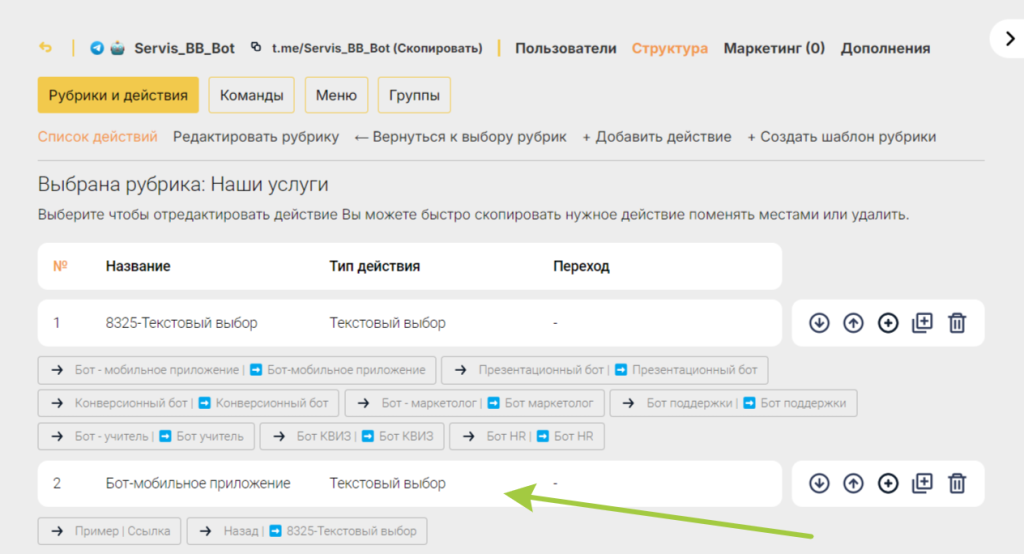This screenshot has height=554, width=1024.
Task: Open the Пользователи section
Action: tap(566, 48)
